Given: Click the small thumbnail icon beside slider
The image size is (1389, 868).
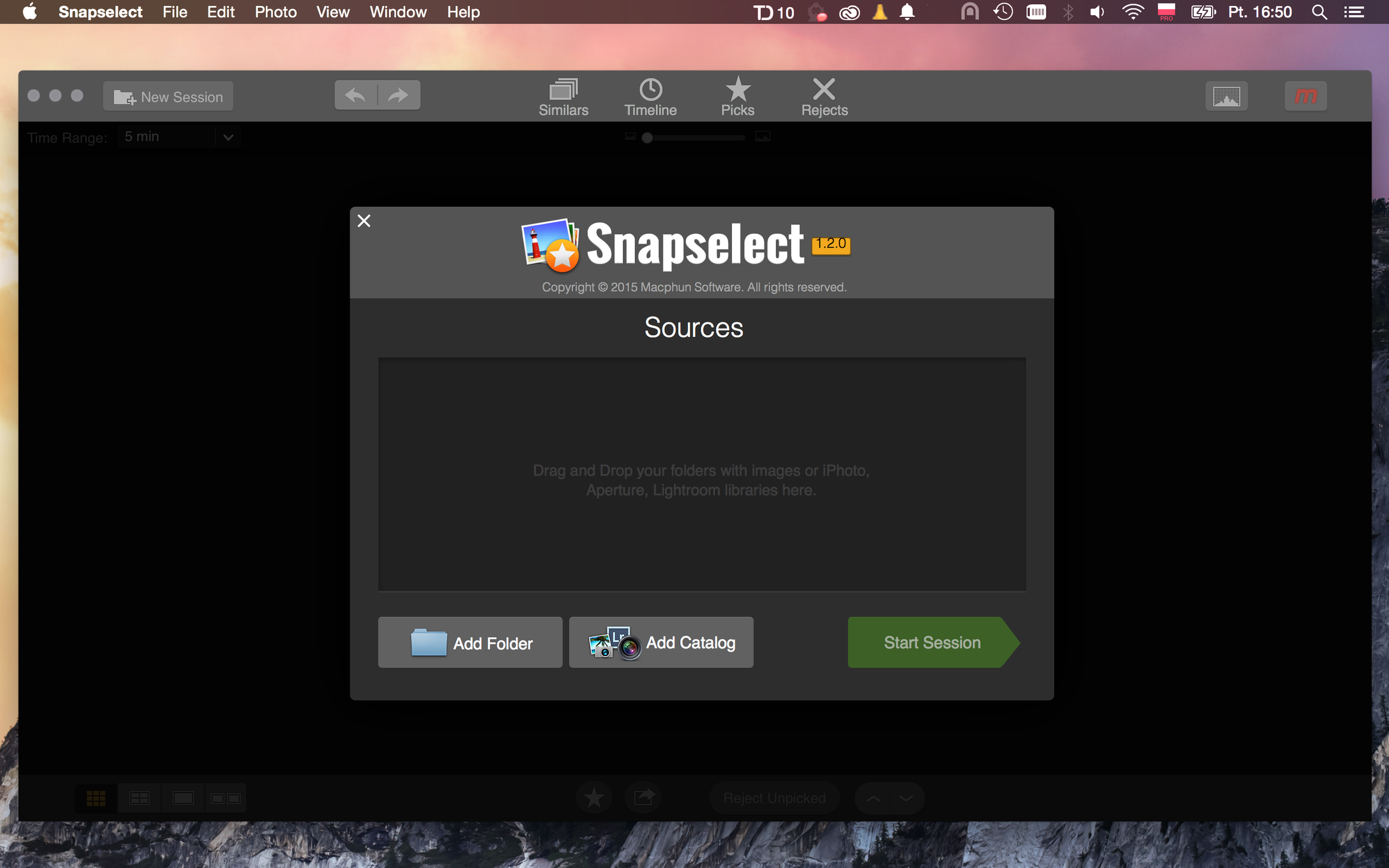Looking at the screenshot, I should coord(630,137).
